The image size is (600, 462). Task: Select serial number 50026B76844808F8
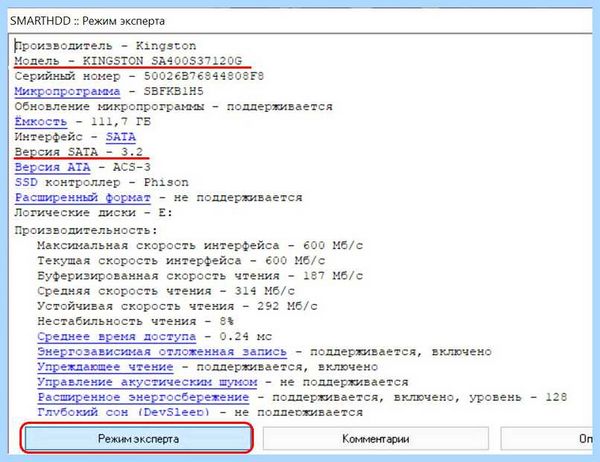(204, 76)
